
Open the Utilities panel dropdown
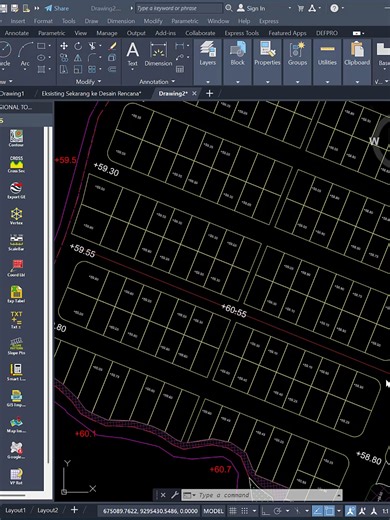[327, 82]
